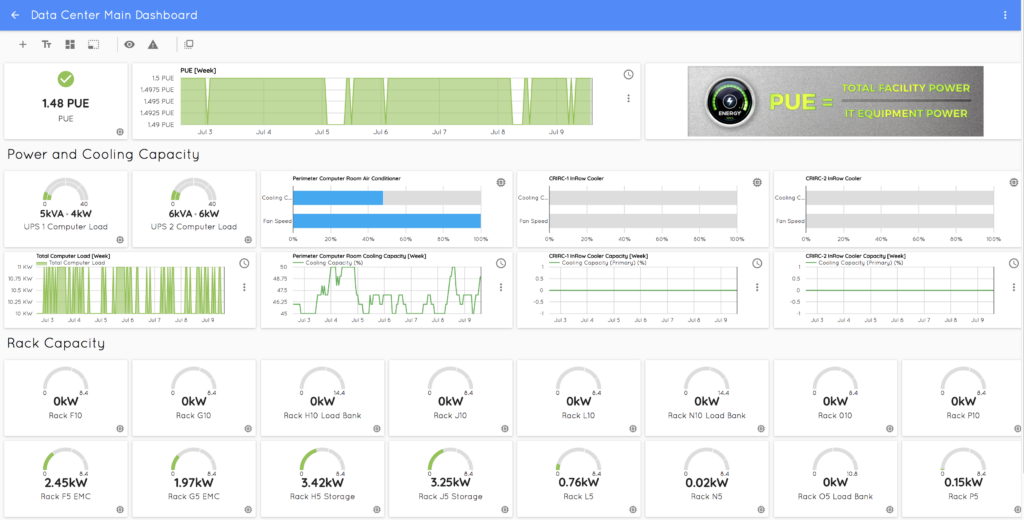
Task: Click the duplicate dashboard icon in toolbar
Action: pos(189,44)
